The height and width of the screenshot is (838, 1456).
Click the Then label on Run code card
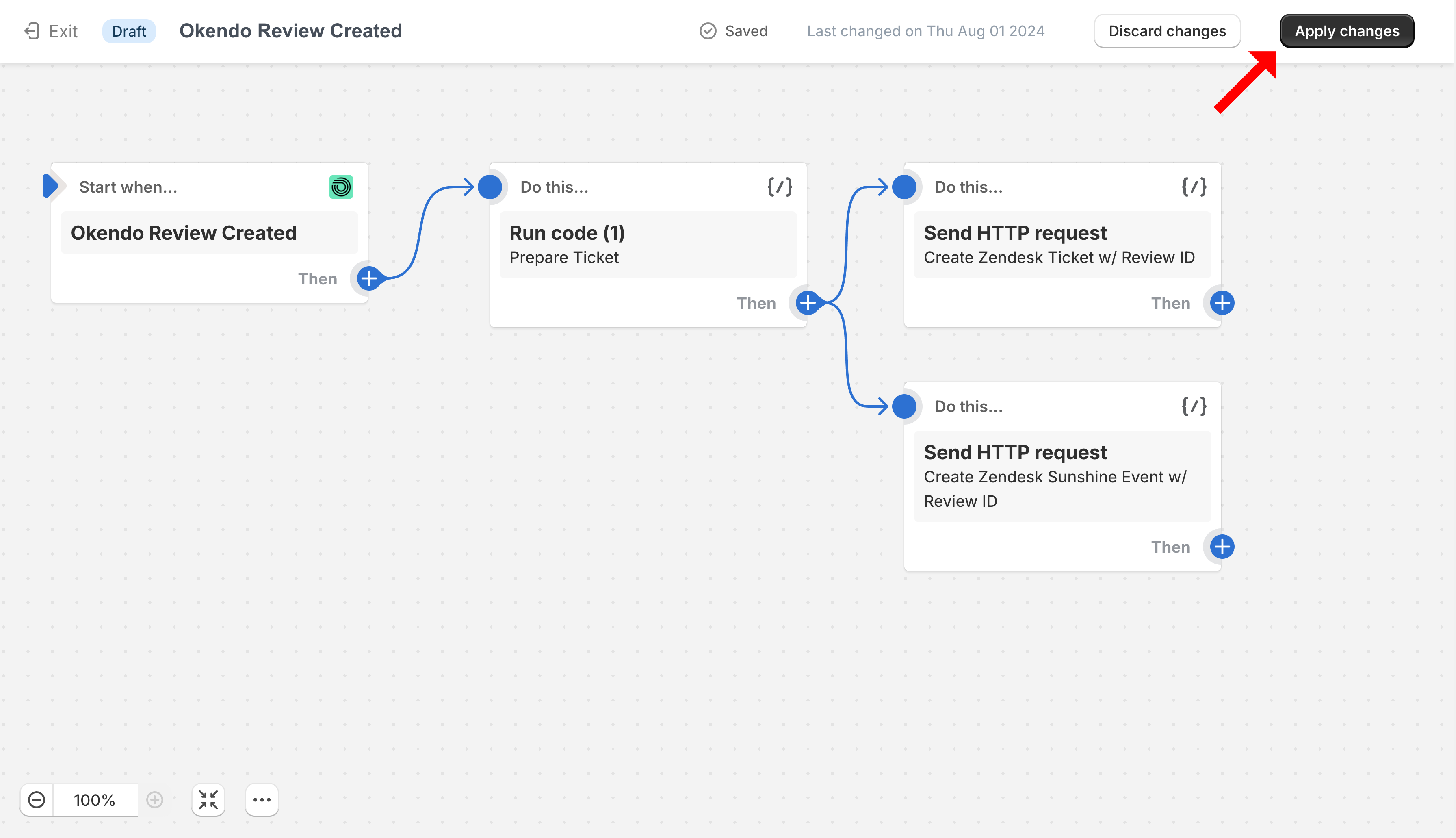pos(756,303)
